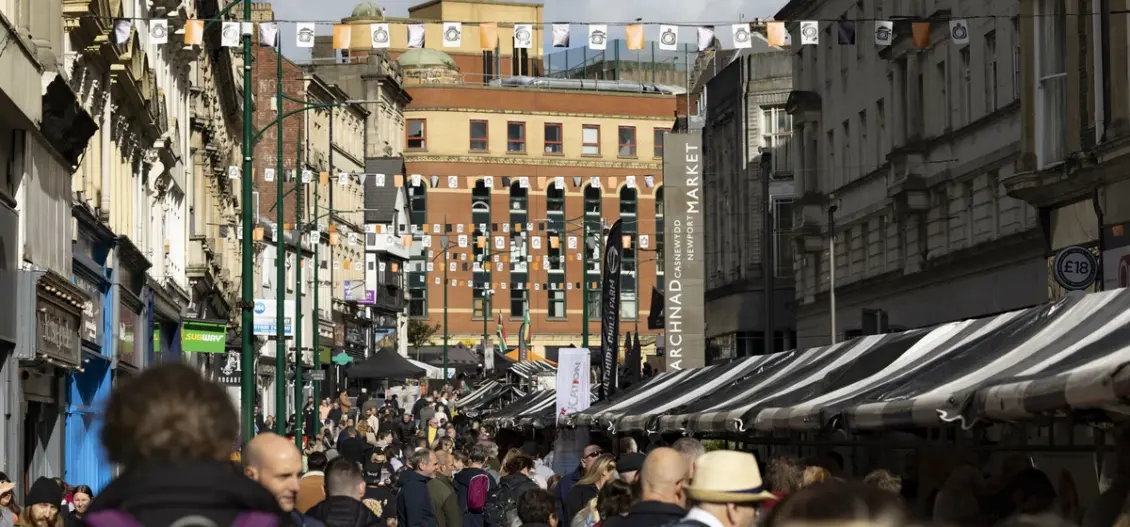Click the man wearing a black beanie
1130x527 pixels.
[43, 498]
